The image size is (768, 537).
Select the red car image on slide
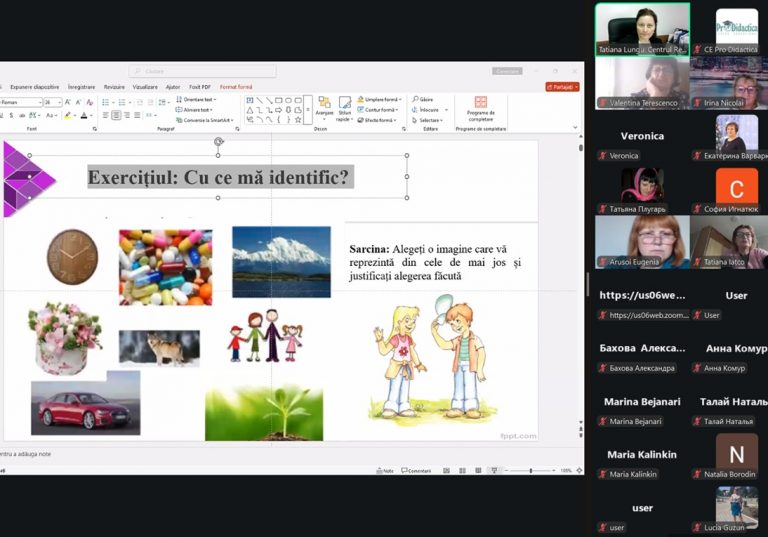pos(85,408)
